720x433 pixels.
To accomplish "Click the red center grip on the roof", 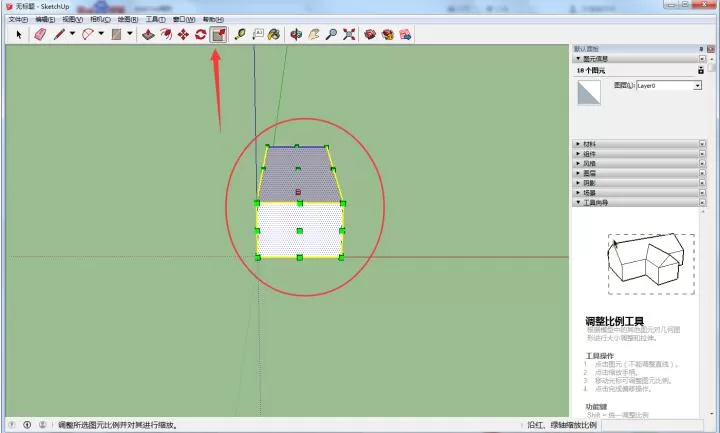I will (298, 192).
